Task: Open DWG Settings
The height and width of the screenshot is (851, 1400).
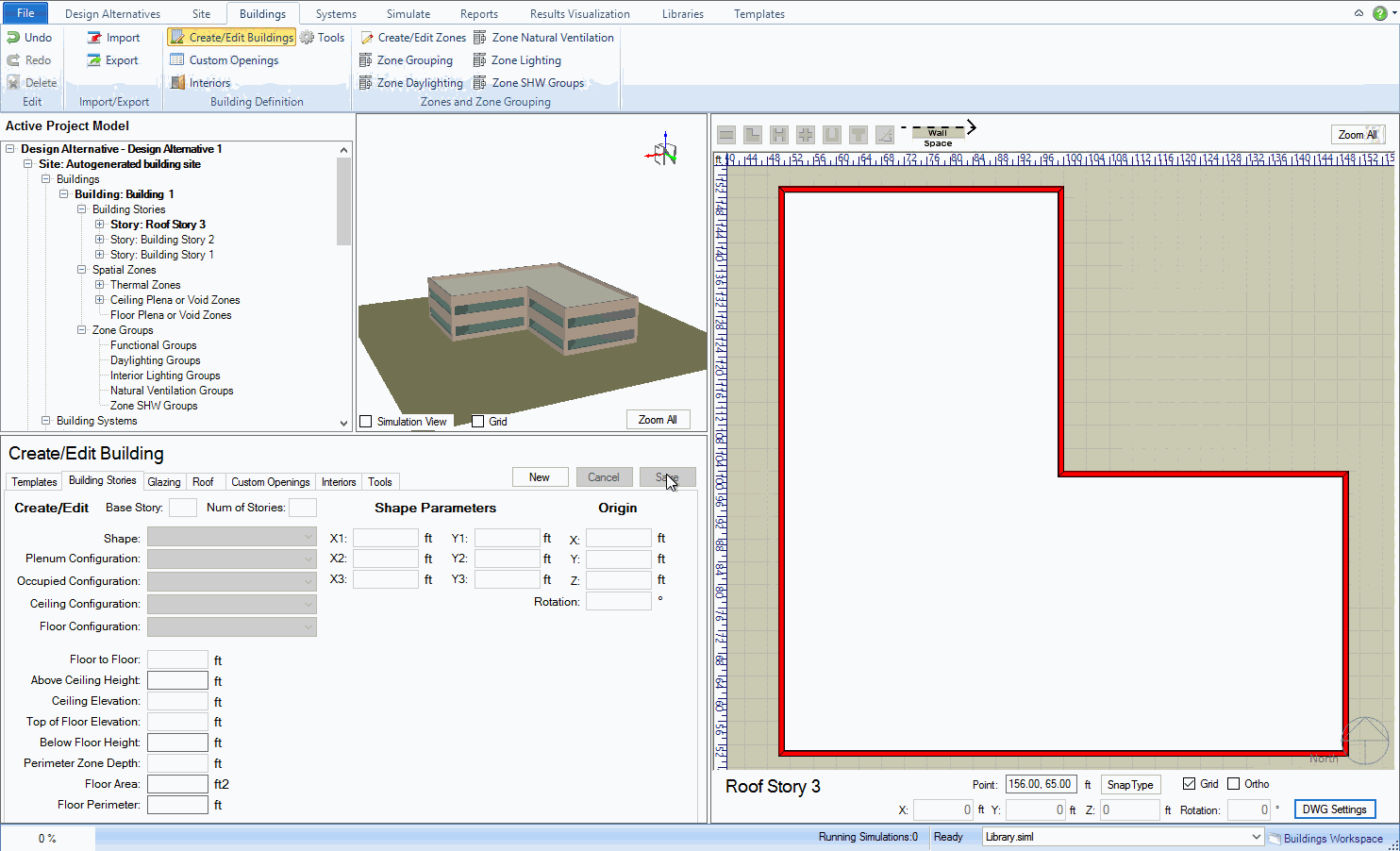Action: (1334, 809)
